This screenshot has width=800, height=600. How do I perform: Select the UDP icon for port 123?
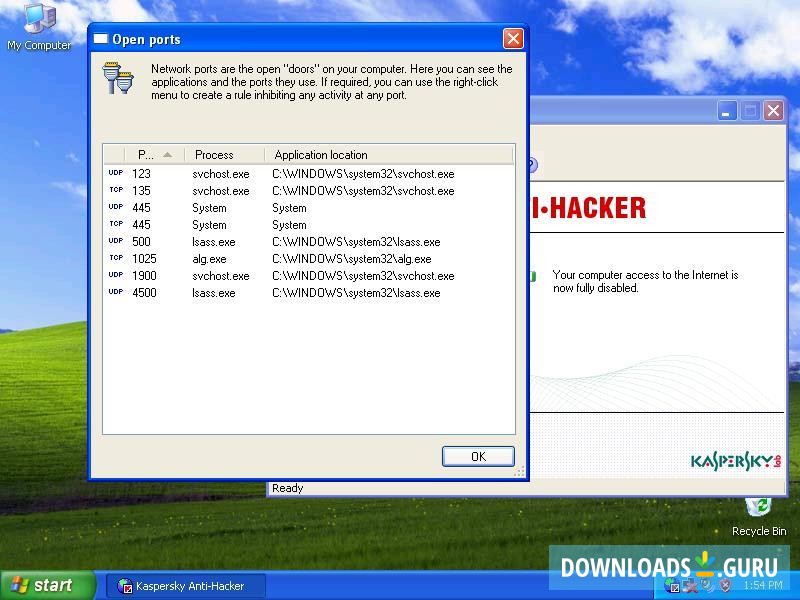coord(116,173)
